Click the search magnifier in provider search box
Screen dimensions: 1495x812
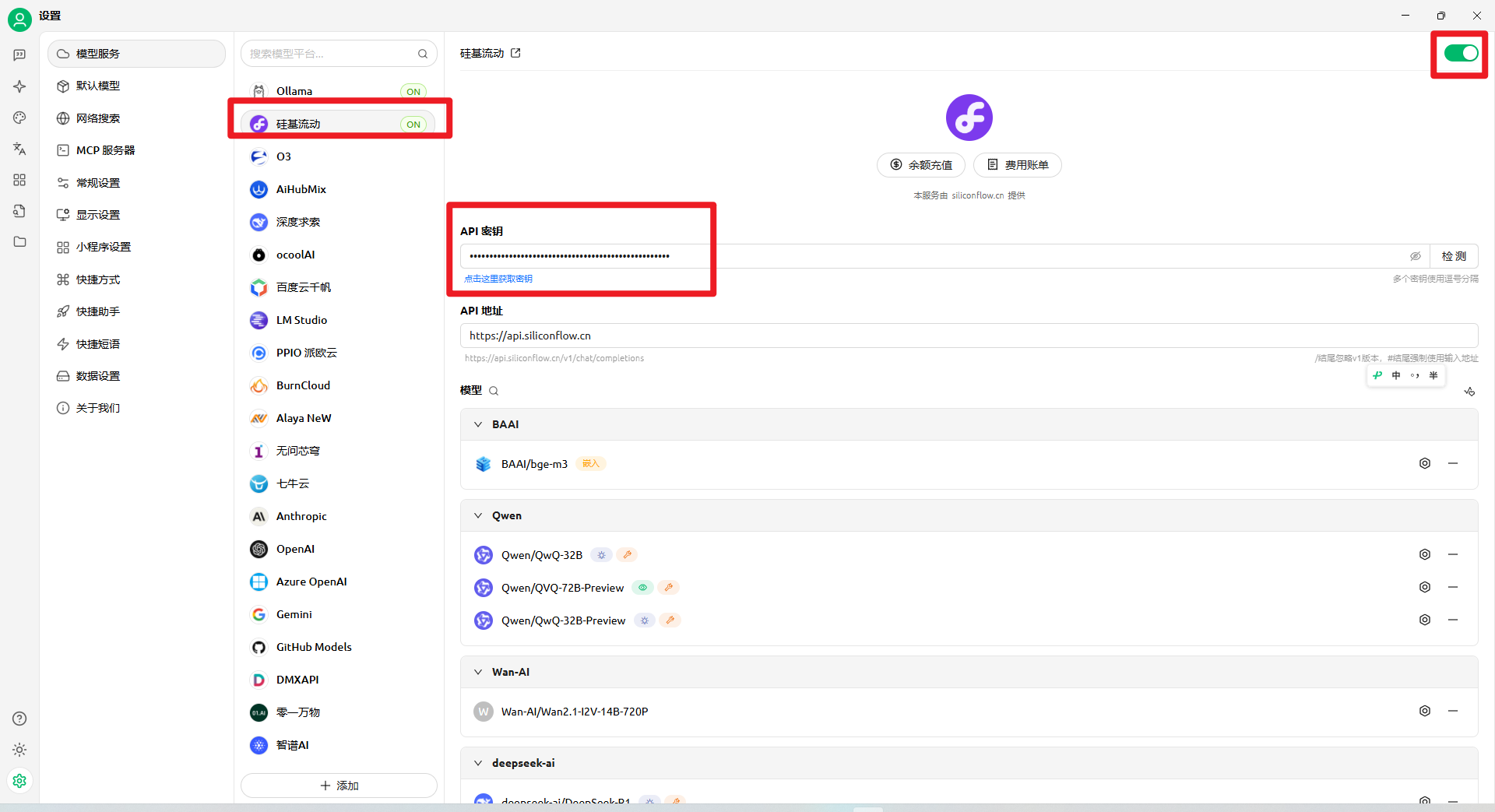point(423,54)
